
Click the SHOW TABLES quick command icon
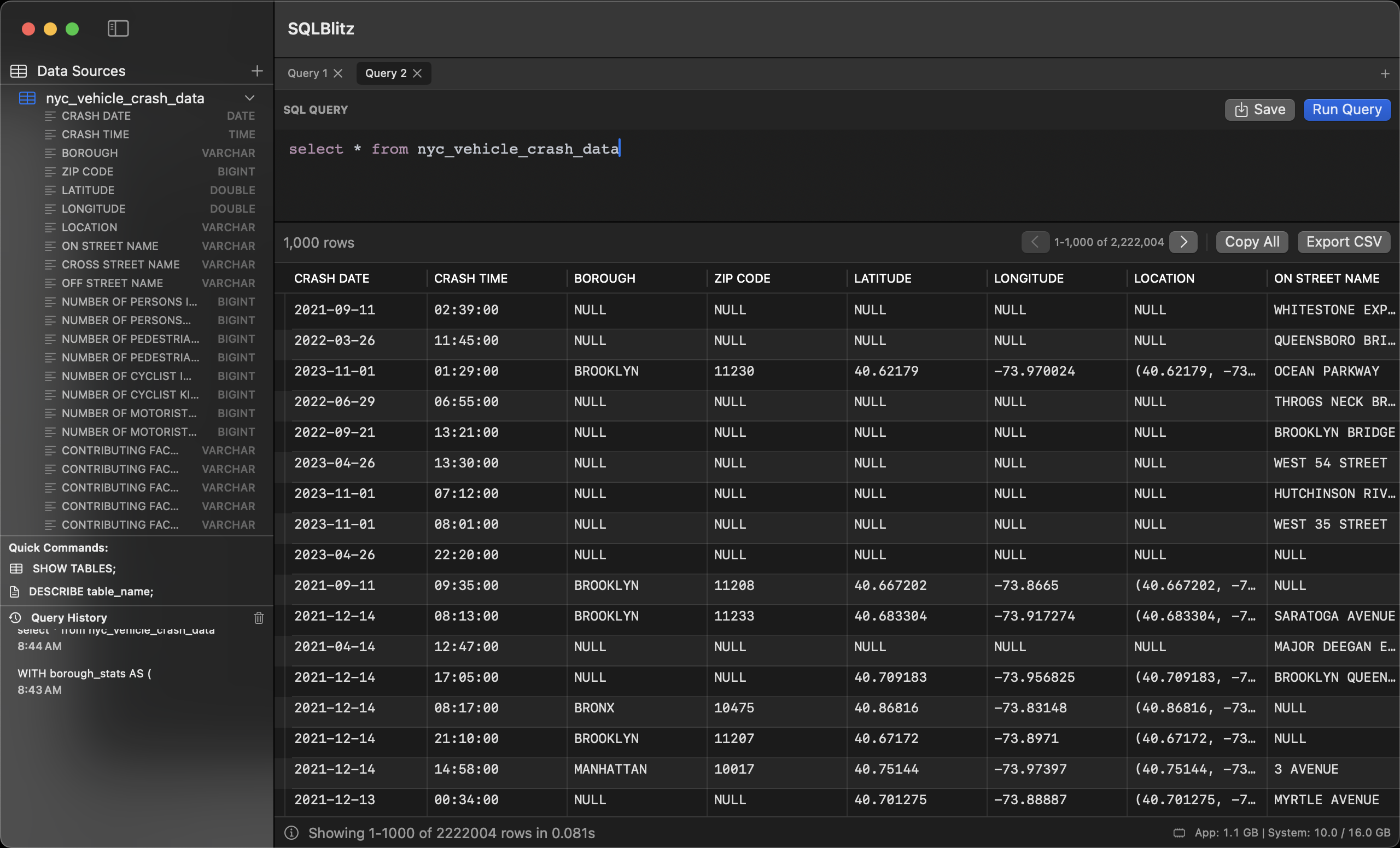16,568
